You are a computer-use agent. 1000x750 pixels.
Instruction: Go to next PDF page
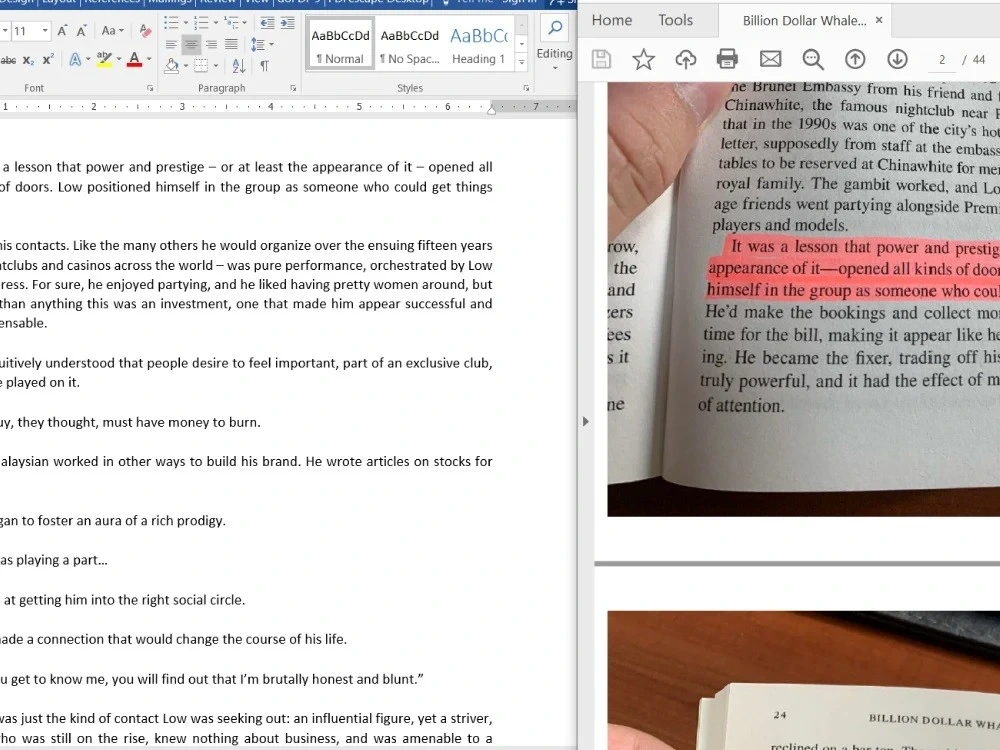tap(897, 59)
